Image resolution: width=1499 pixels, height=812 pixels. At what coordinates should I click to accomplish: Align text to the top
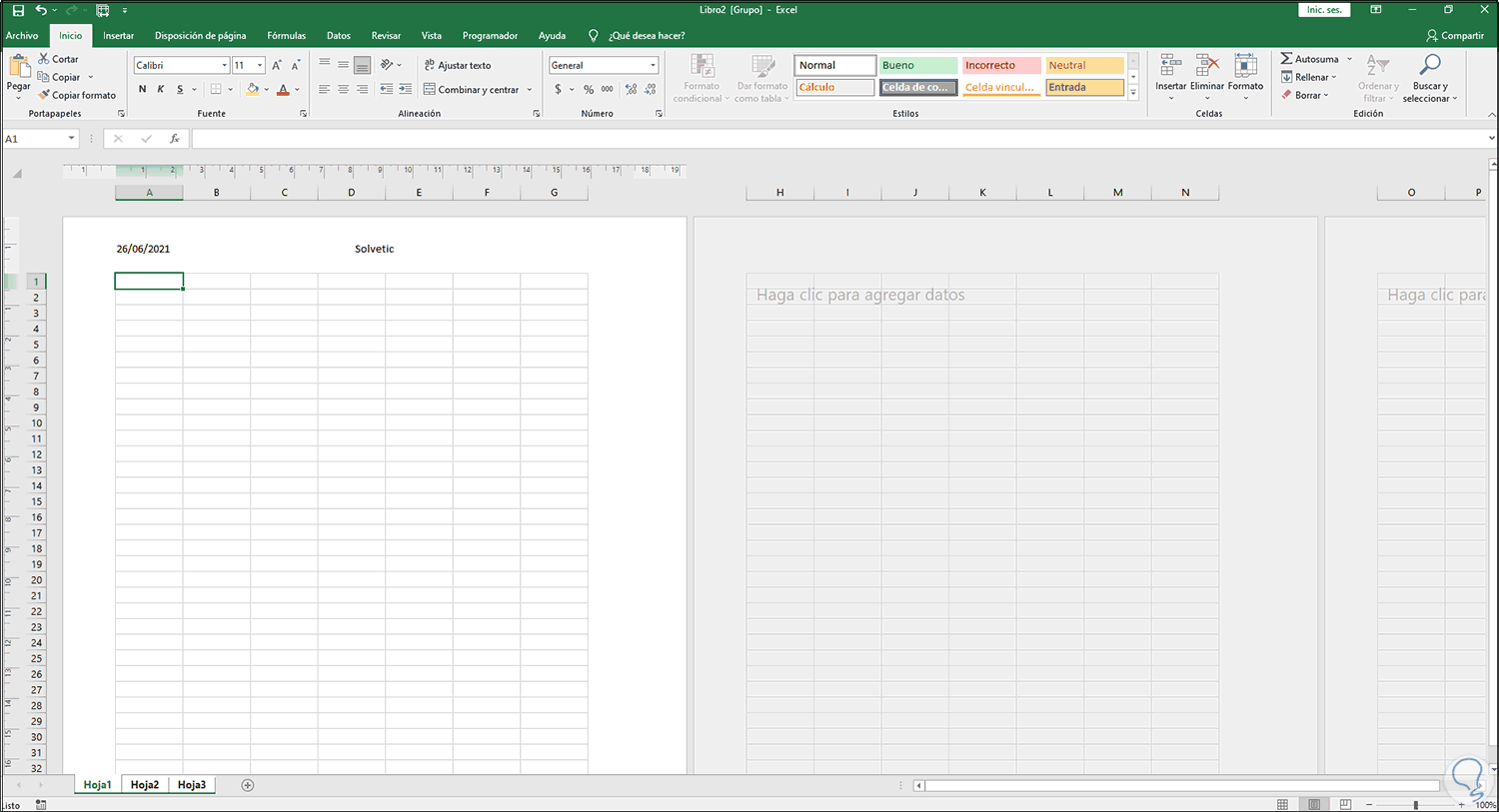click(324, 65)
